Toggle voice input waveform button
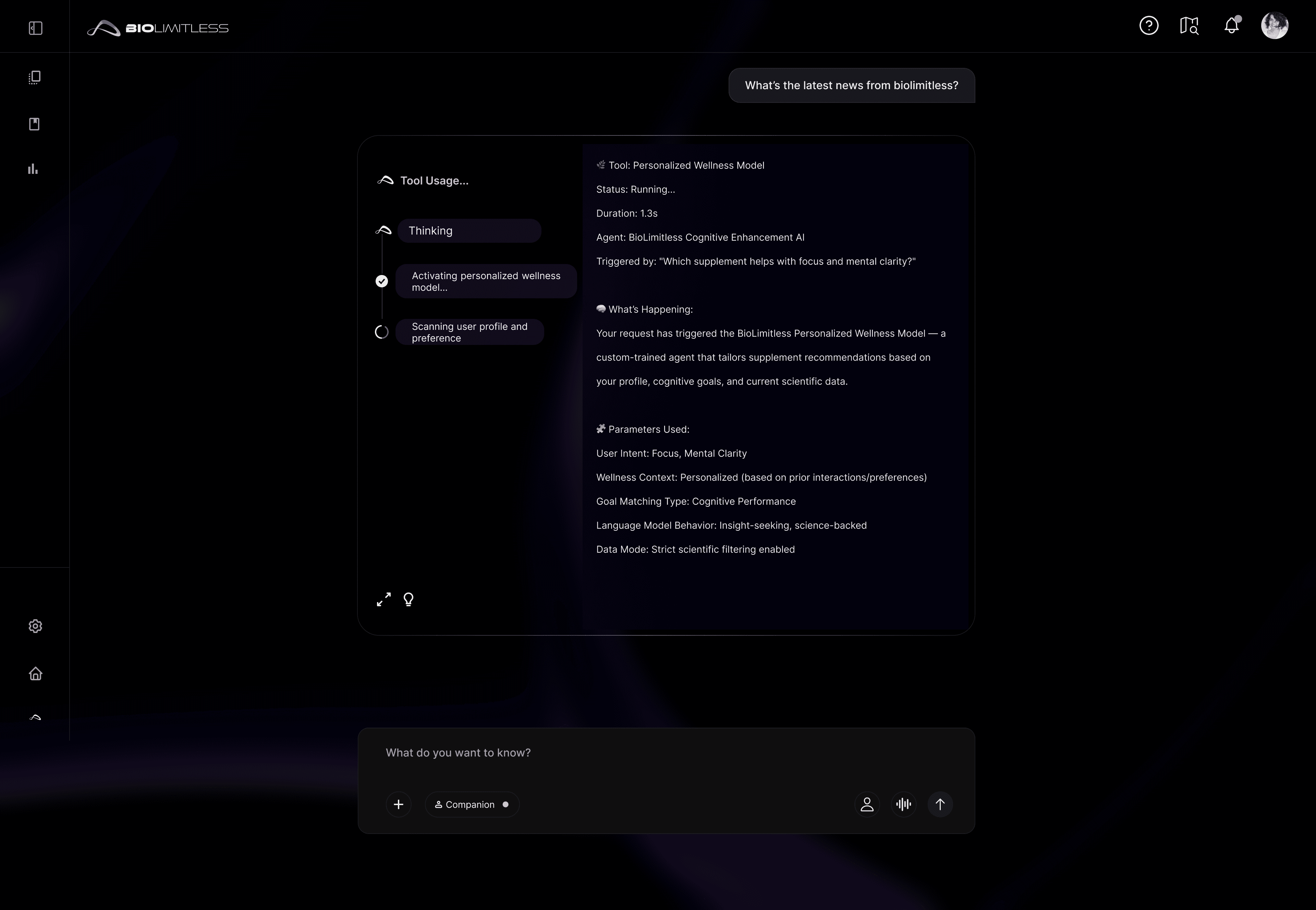The height and width of the screenshot is (910, 1316). click(903, 804)
